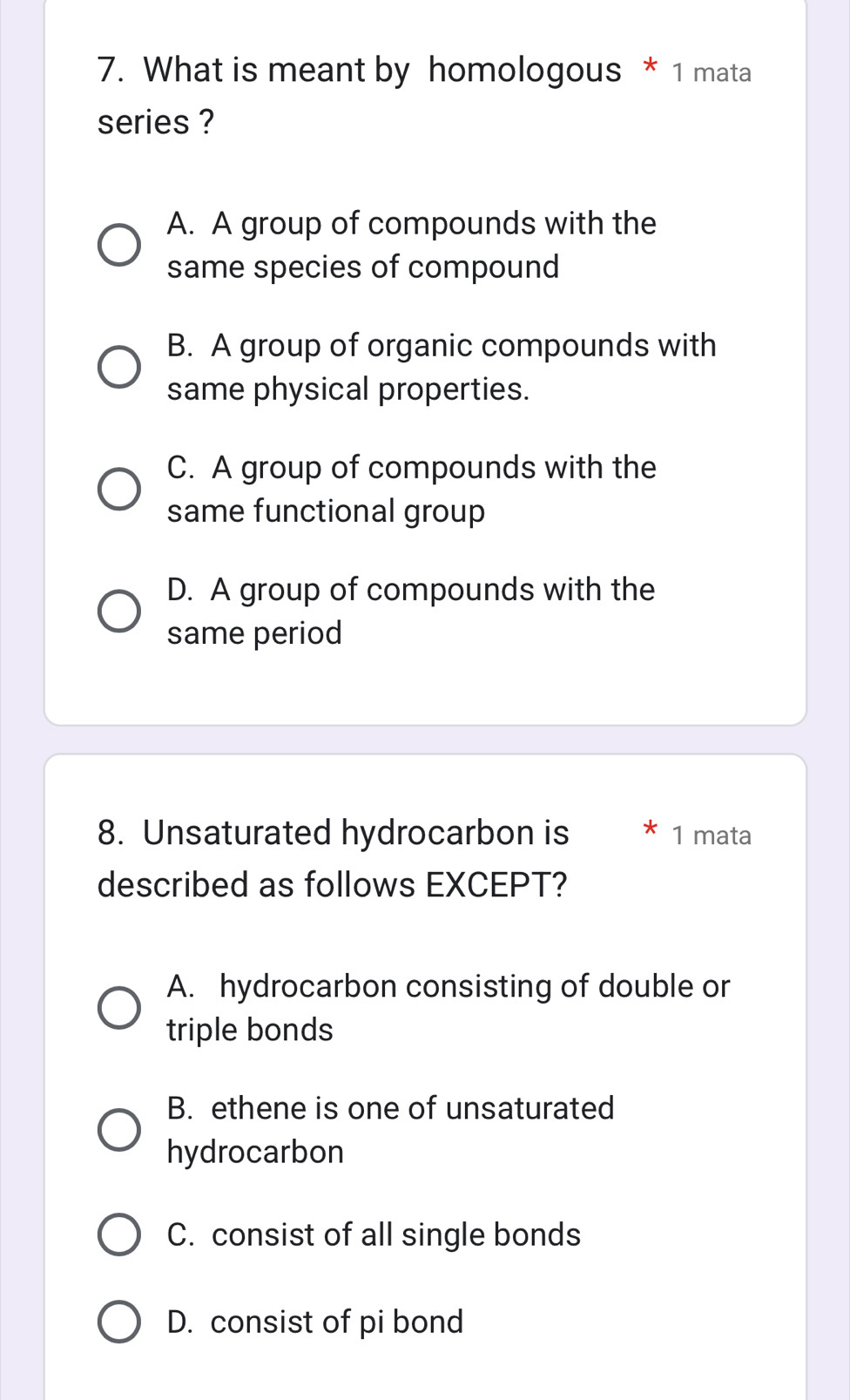Mark the radio circle for 'double or triple bonds'
This screenshot has width=850, height=1400.
coord(118,1009)
